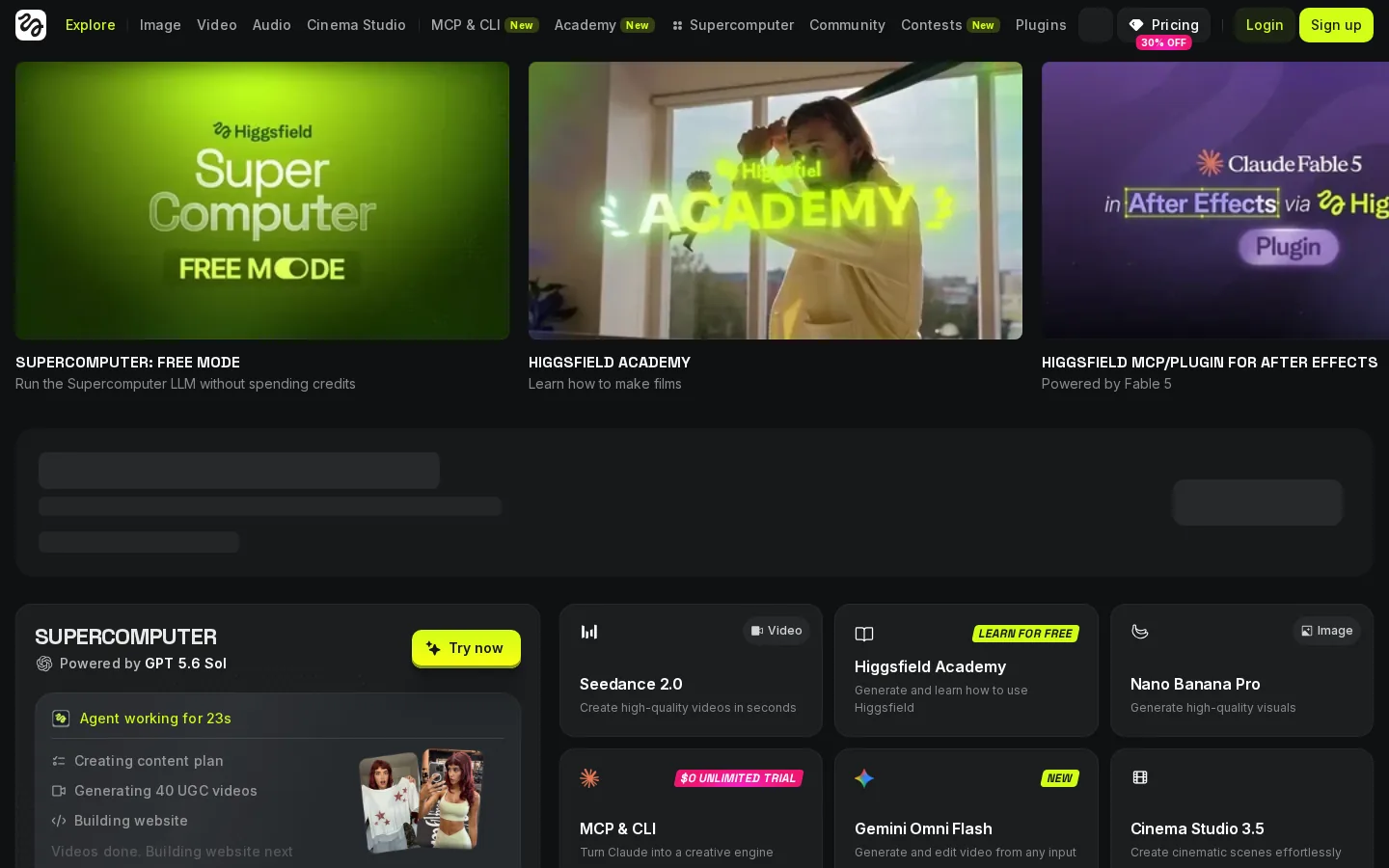Viewport: 1389px width, 868px height.
Task: Click the SUPERCOMPUTER: FREE MODE title
Action: [127, 363]
